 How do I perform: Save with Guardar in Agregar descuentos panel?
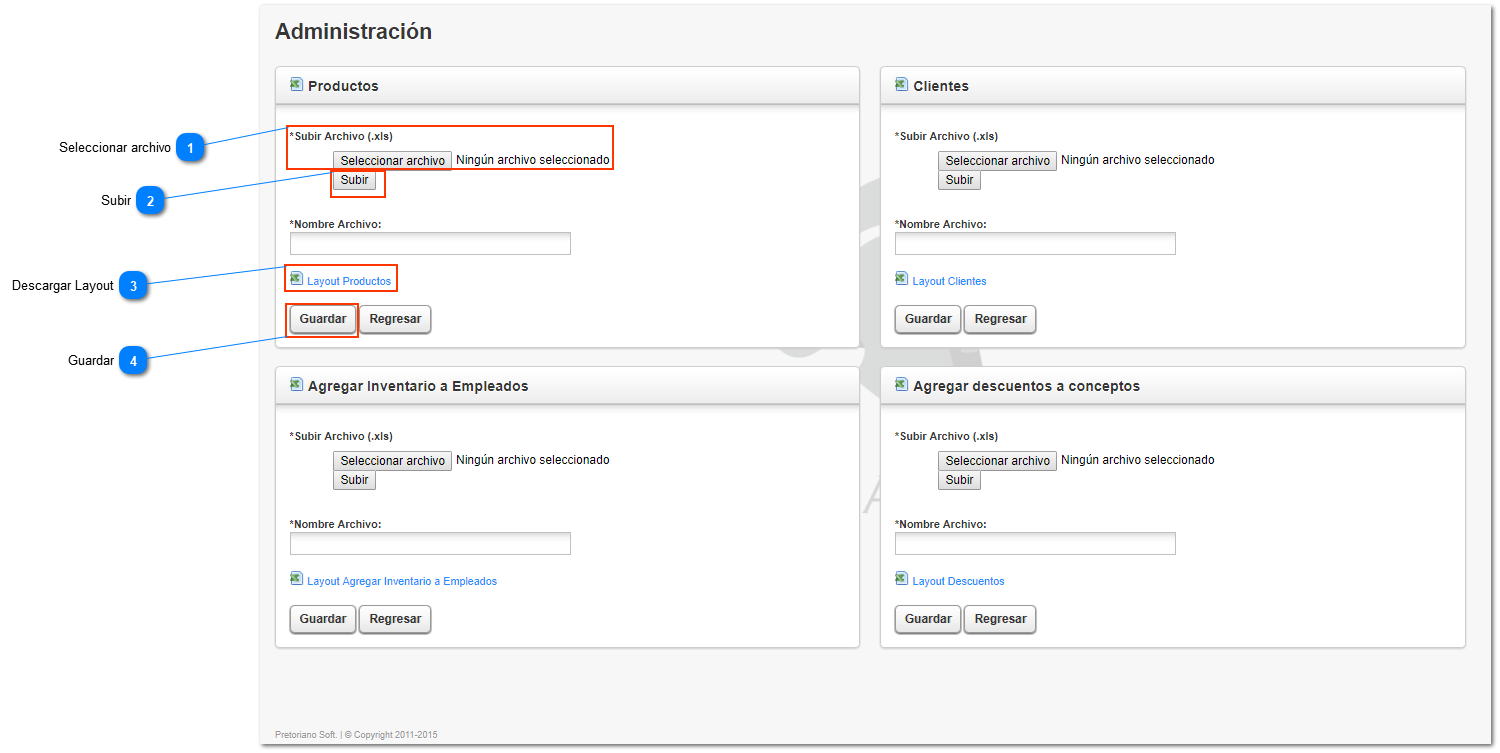[928, 619]
